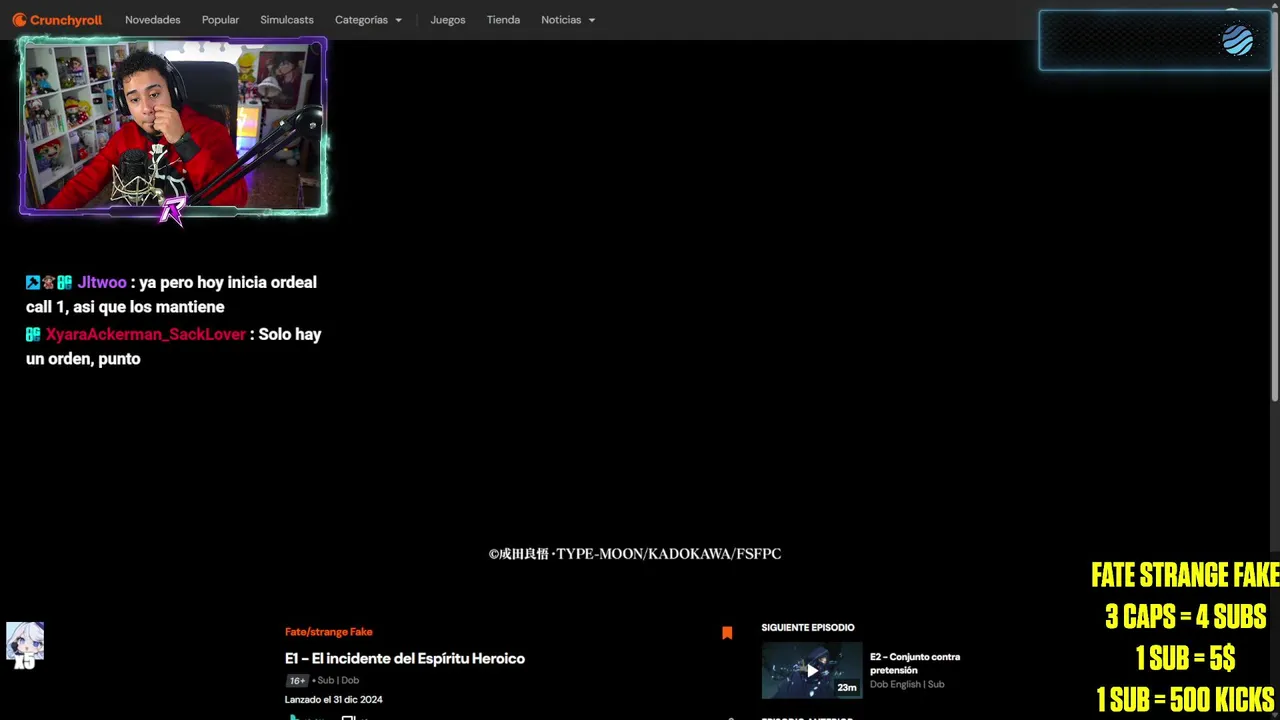Open the Juegos page
Image resolution: width=1280 pixels, height=720 pixels.
(448, 20)
